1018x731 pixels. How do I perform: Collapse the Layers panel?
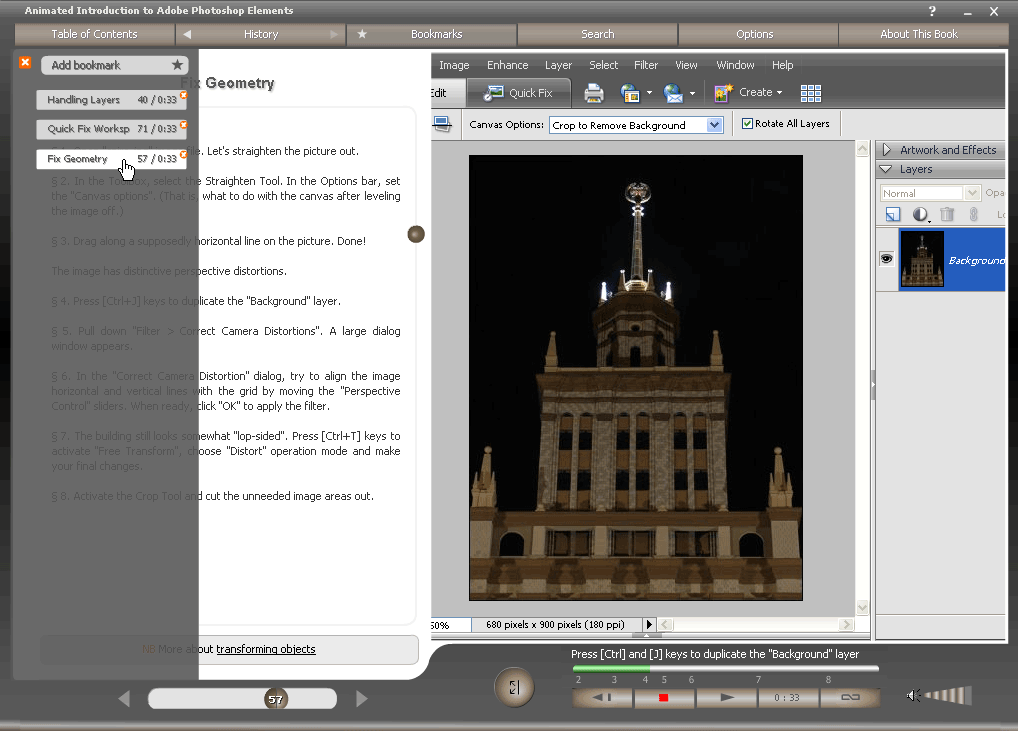886,169
